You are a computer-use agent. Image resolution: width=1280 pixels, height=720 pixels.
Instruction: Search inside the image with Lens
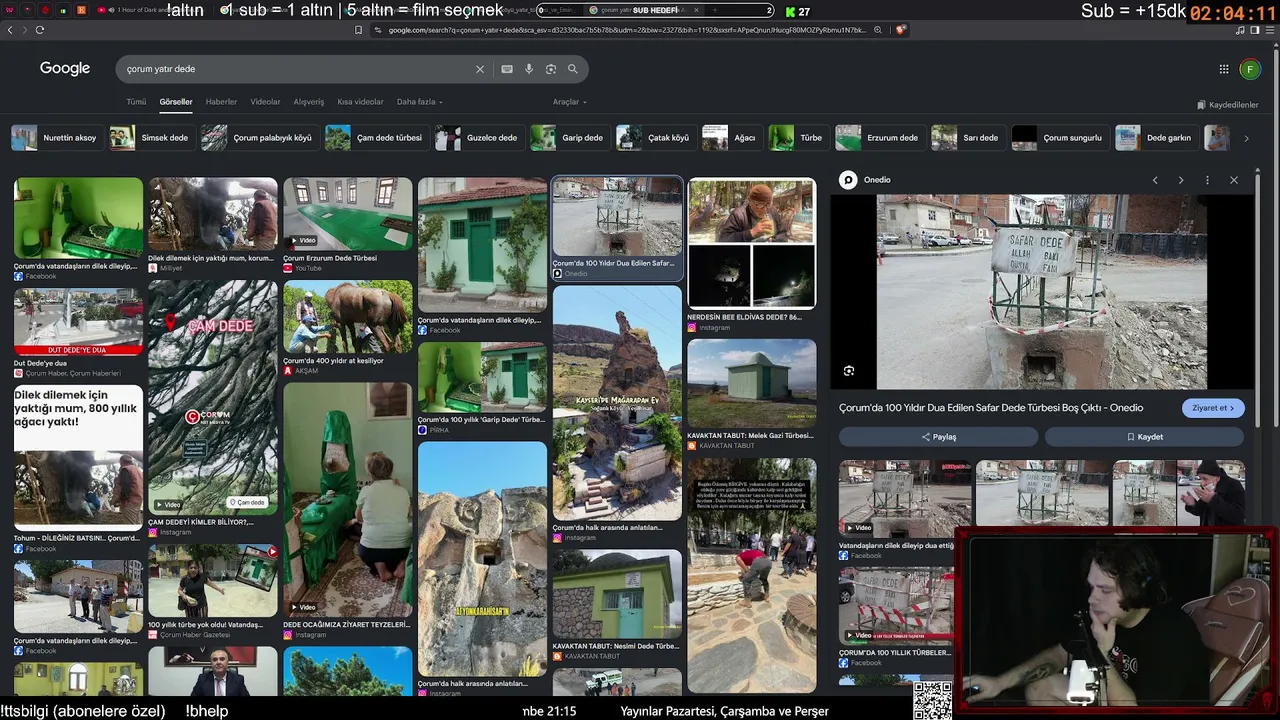[849, 371]
